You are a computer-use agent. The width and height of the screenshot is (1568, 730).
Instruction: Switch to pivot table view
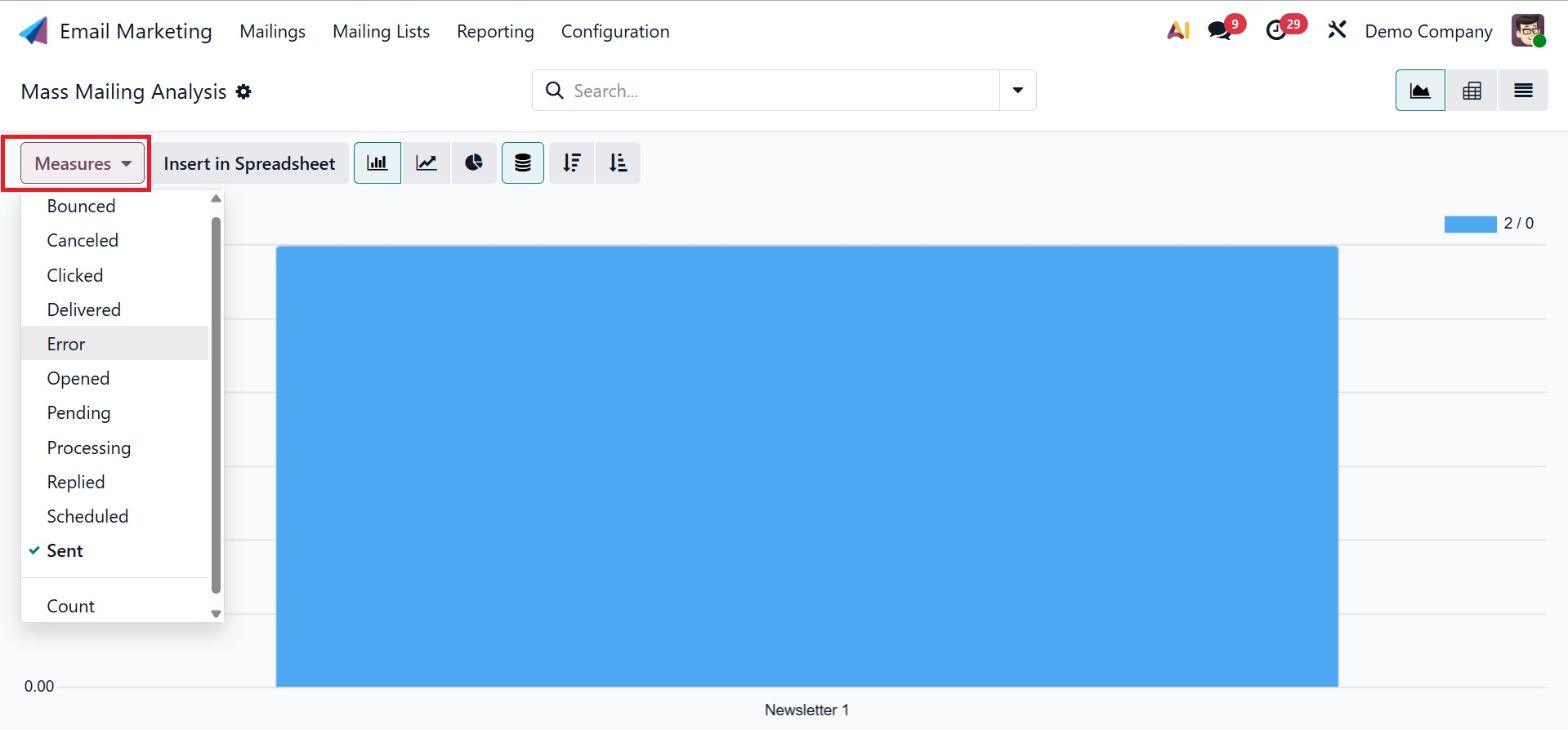pyautogui.click(x=1472, y=91)
